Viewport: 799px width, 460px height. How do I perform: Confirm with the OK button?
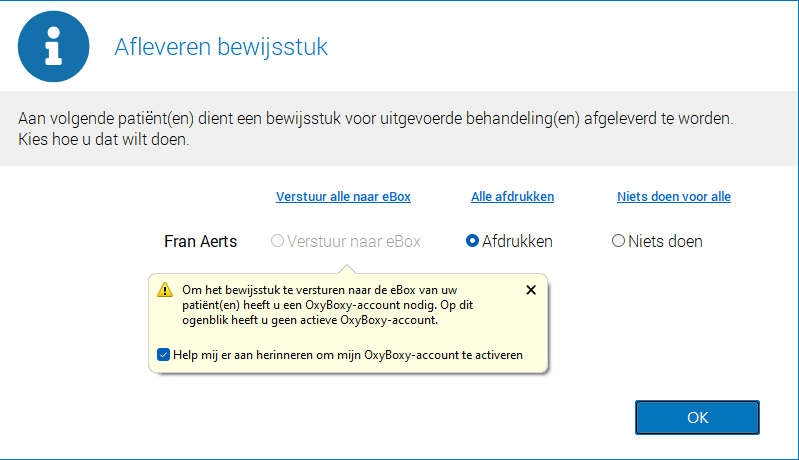(697, 417)
